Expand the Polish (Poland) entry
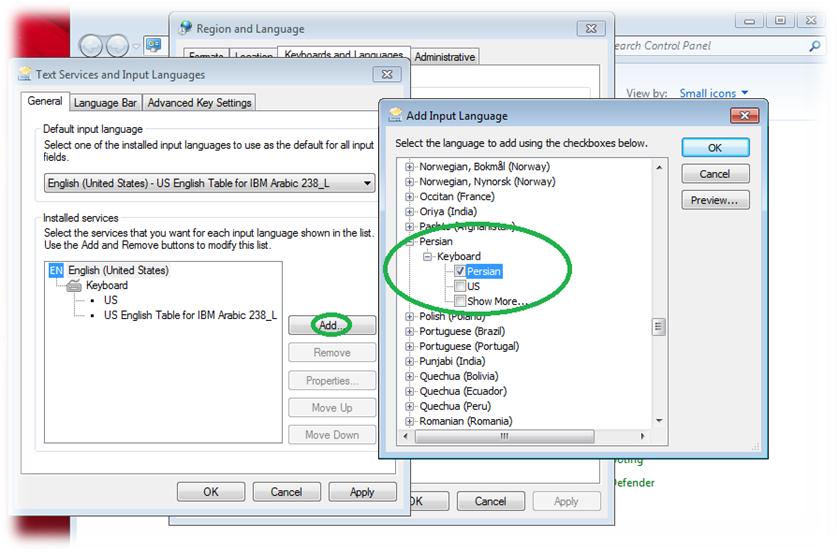Screen dimensions: 837x552 point(409,316)
